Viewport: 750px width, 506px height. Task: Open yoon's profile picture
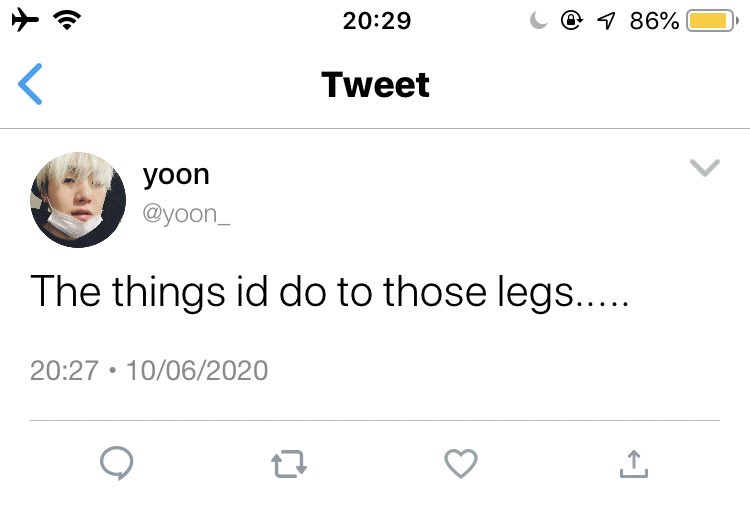click(78, 200)
